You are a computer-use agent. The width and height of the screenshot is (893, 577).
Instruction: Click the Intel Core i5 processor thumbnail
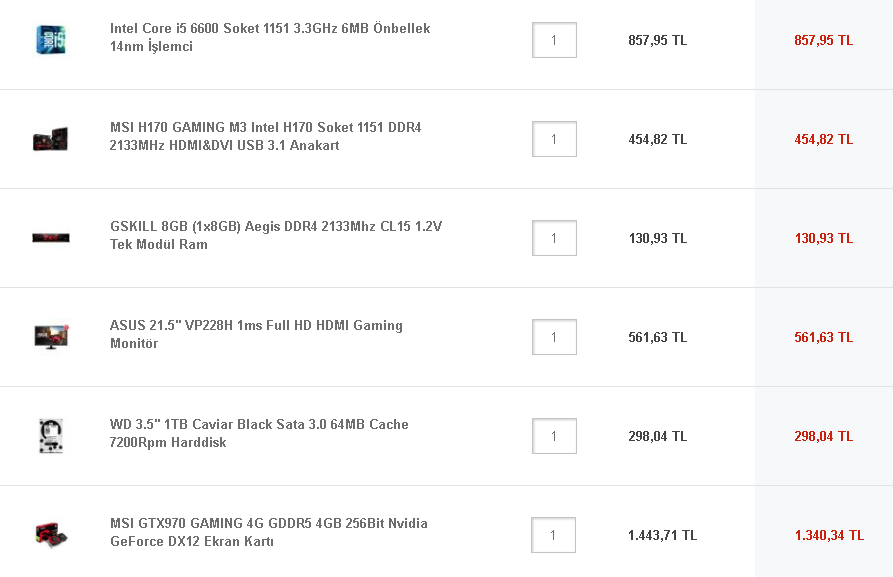point(50,40)
